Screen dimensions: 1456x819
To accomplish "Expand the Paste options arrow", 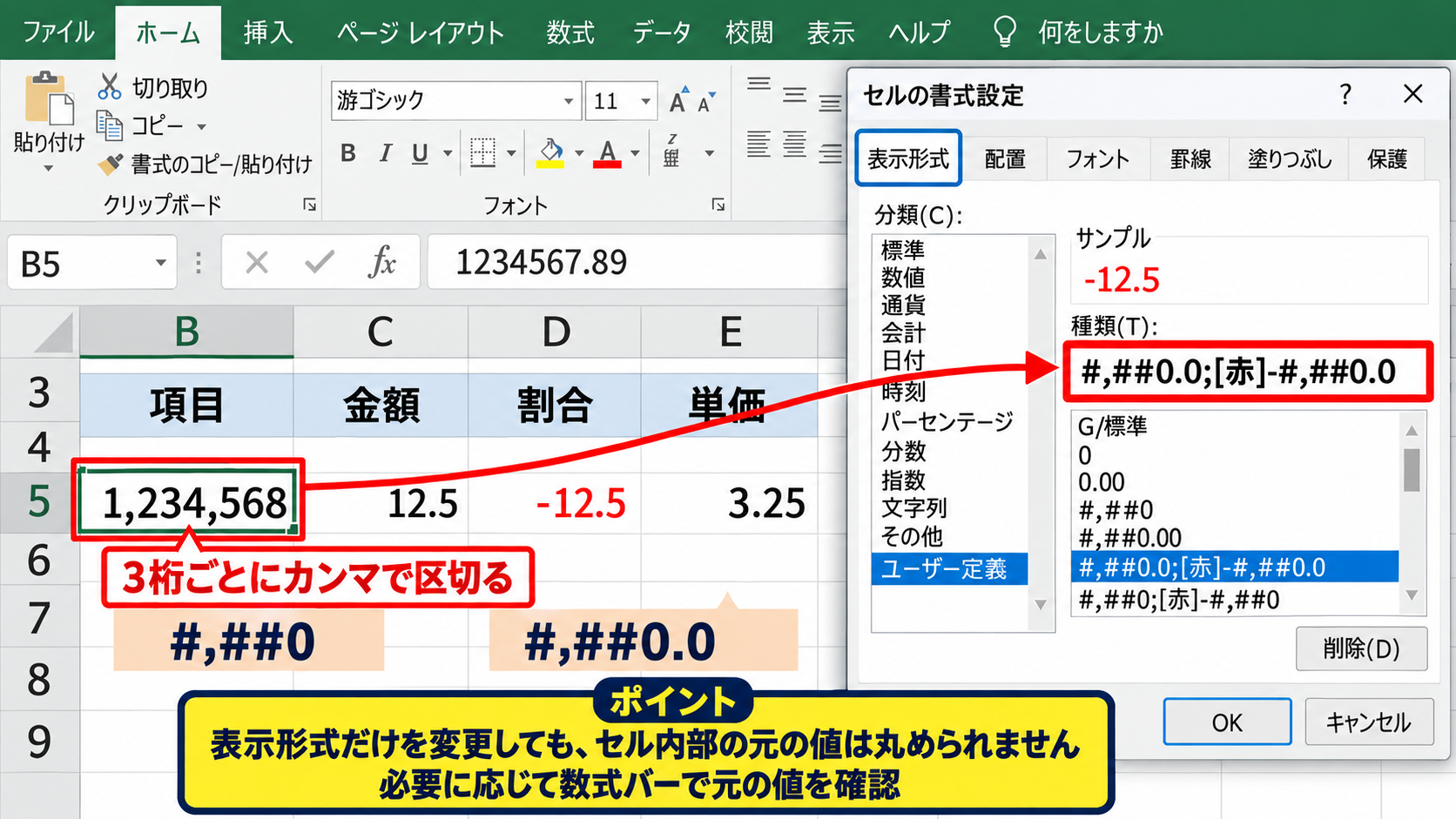I will coord(48,168).
